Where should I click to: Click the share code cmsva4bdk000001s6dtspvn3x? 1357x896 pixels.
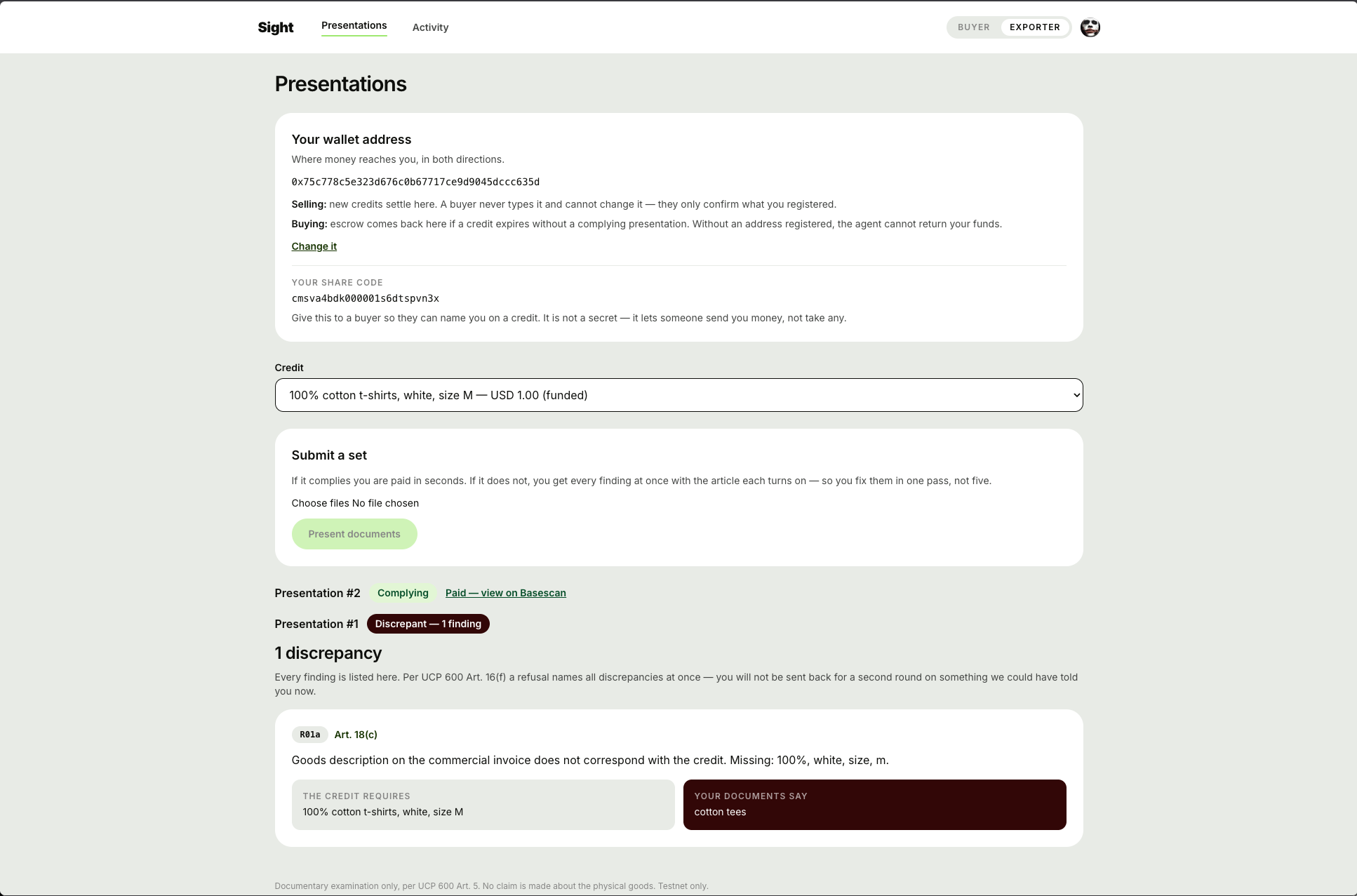(x=365, y=298)
